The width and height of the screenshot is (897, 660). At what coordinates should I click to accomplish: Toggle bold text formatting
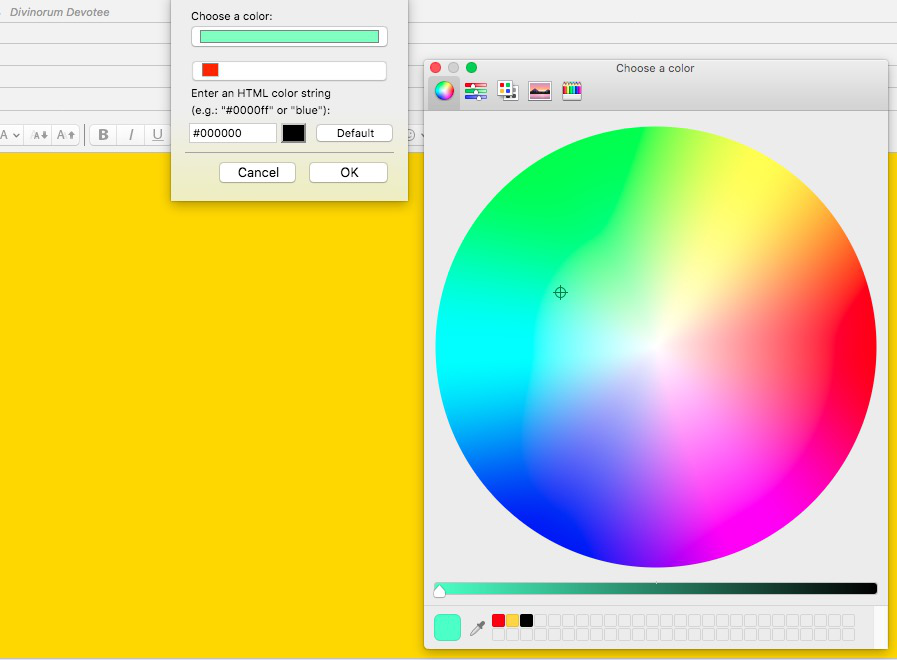103,134
